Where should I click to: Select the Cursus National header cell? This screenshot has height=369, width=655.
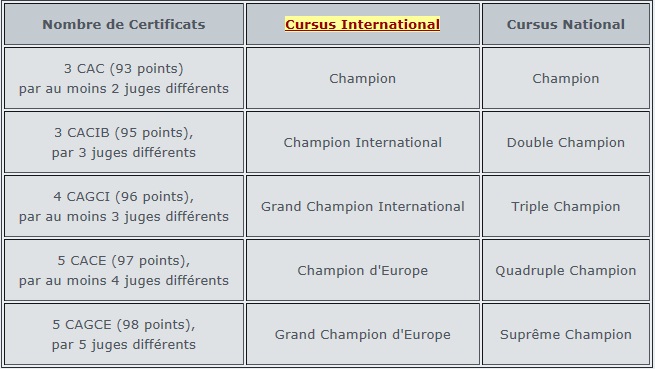tap(566, 24)
